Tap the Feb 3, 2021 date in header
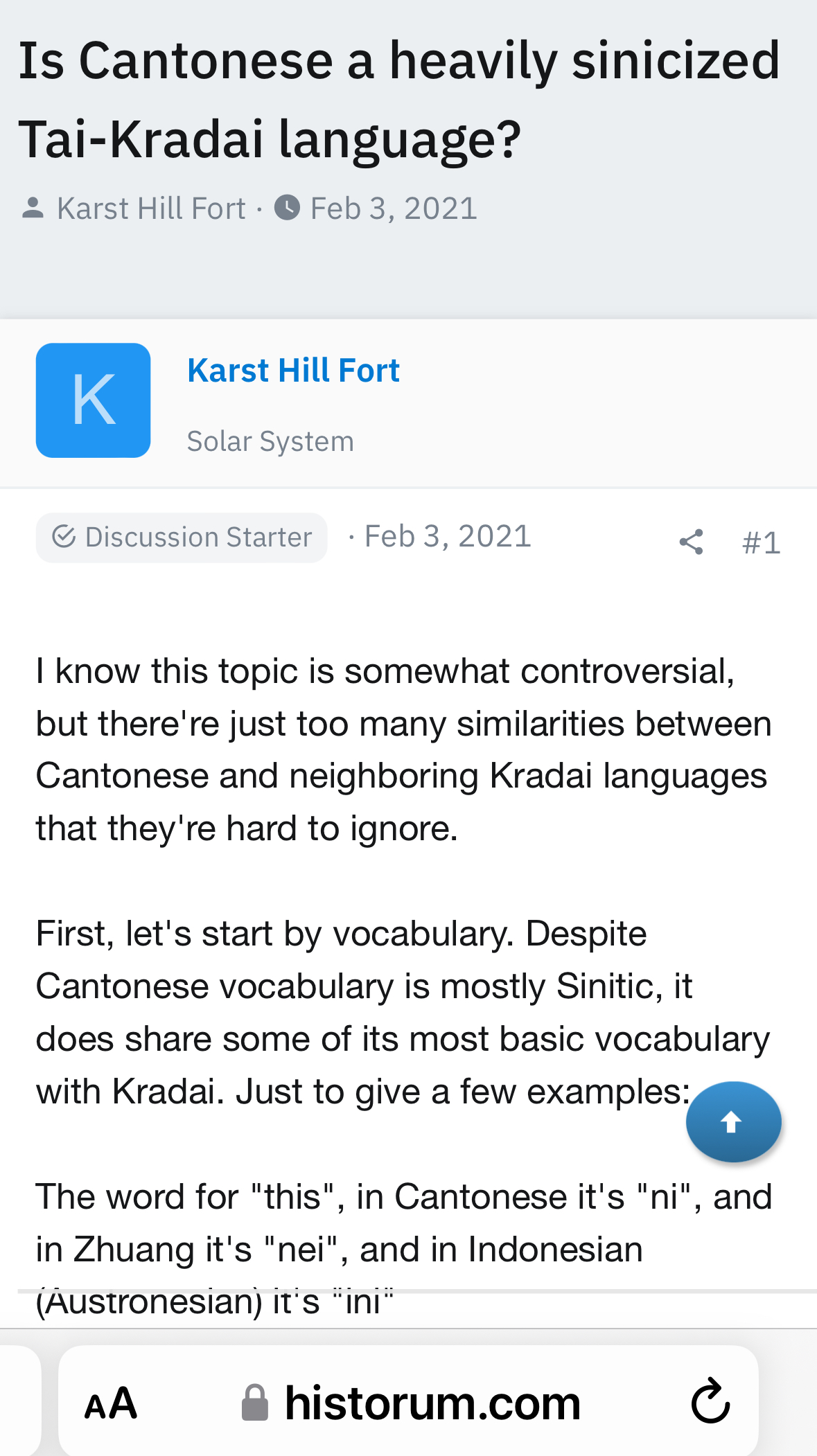This screenshot has height=1456, width=817. point(394,208)
